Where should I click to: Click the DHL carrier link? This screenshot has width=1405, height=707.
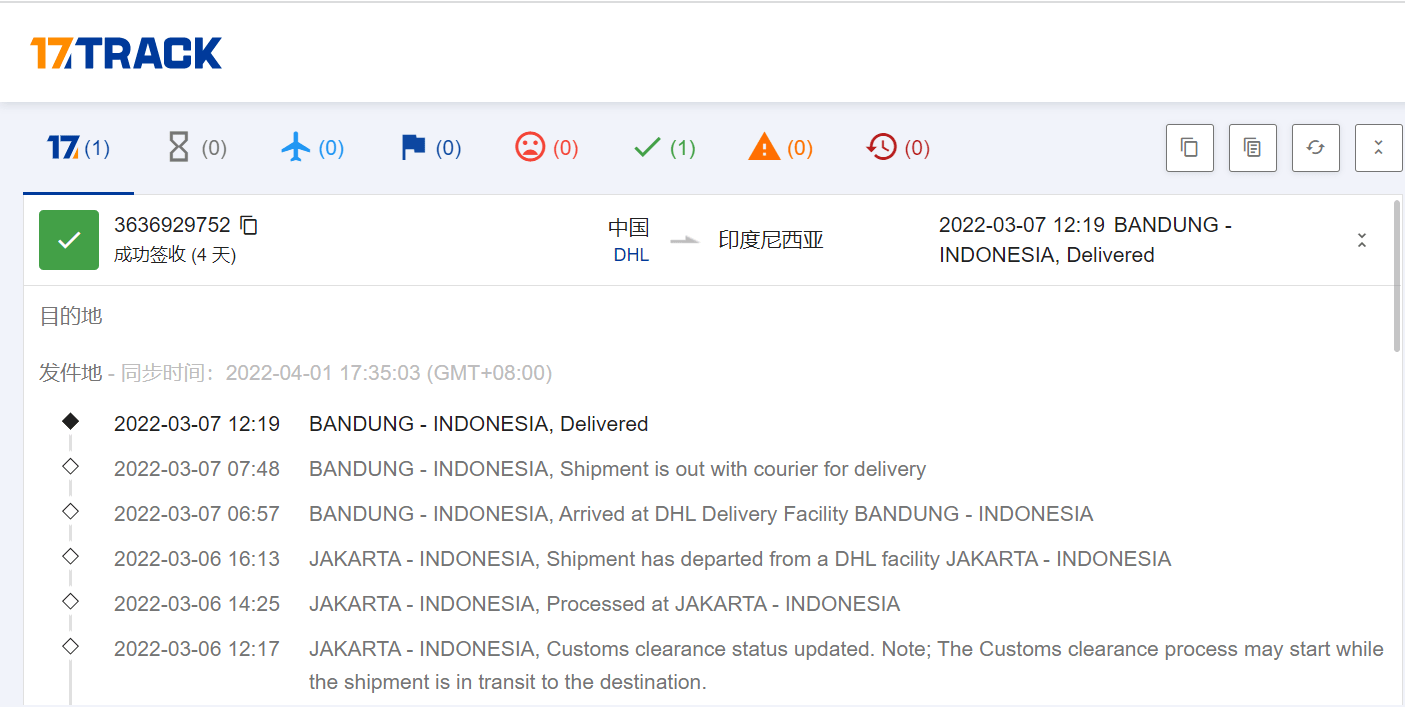pos(631,255)
